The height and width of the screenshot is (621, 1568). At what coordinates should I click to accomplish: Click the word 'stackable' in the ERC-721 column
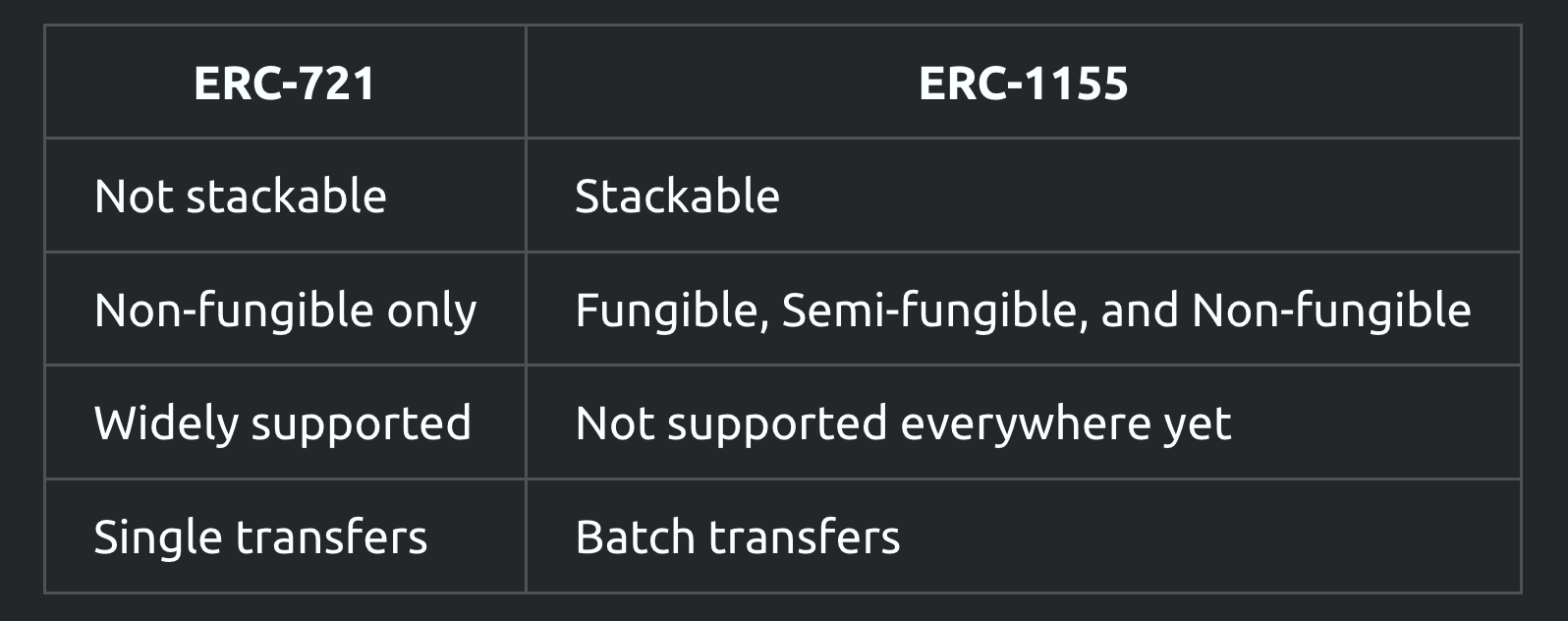(286, 196)
